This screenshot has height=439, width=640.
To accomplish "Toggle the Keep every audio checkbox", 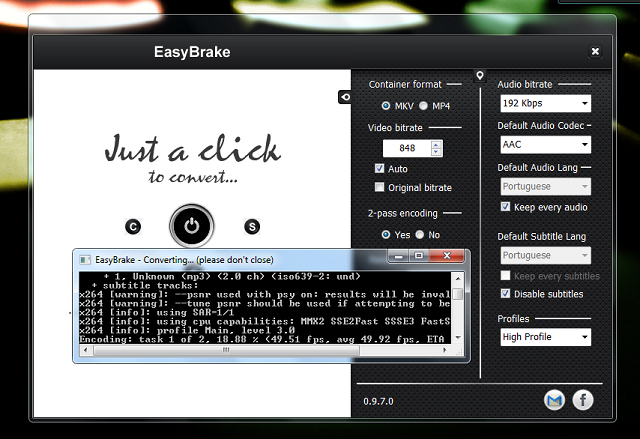I will pos(505,206).
